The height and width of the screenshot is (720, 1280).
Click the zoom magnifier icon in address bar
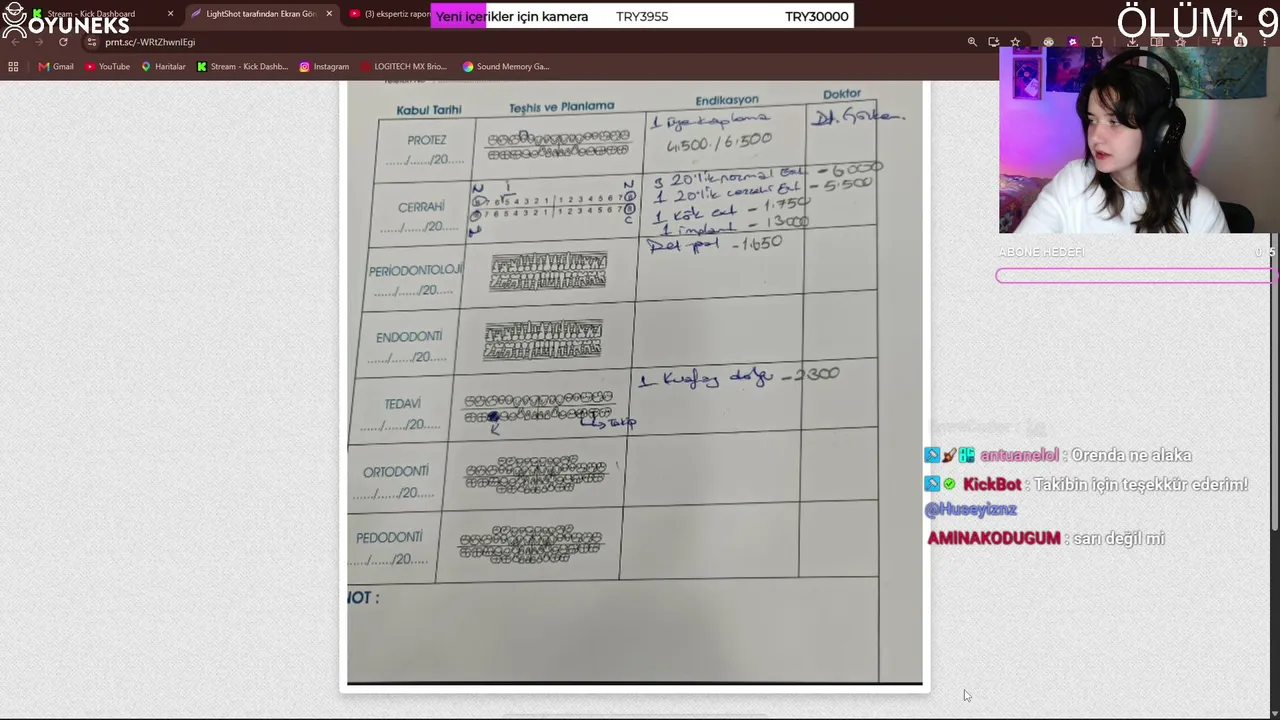972,42
